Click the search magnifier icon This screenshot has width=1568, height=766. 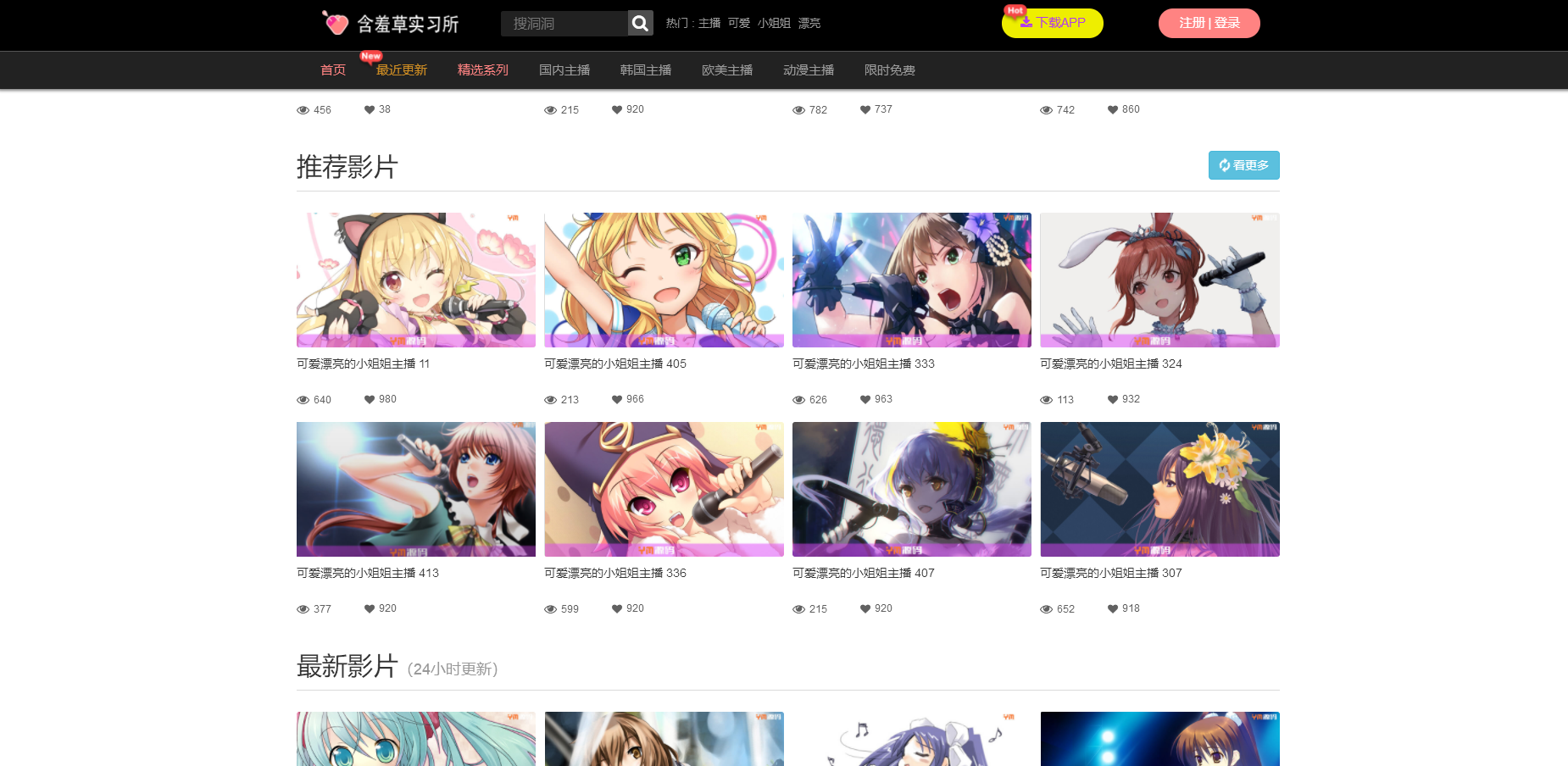click(x=639, y=23)
